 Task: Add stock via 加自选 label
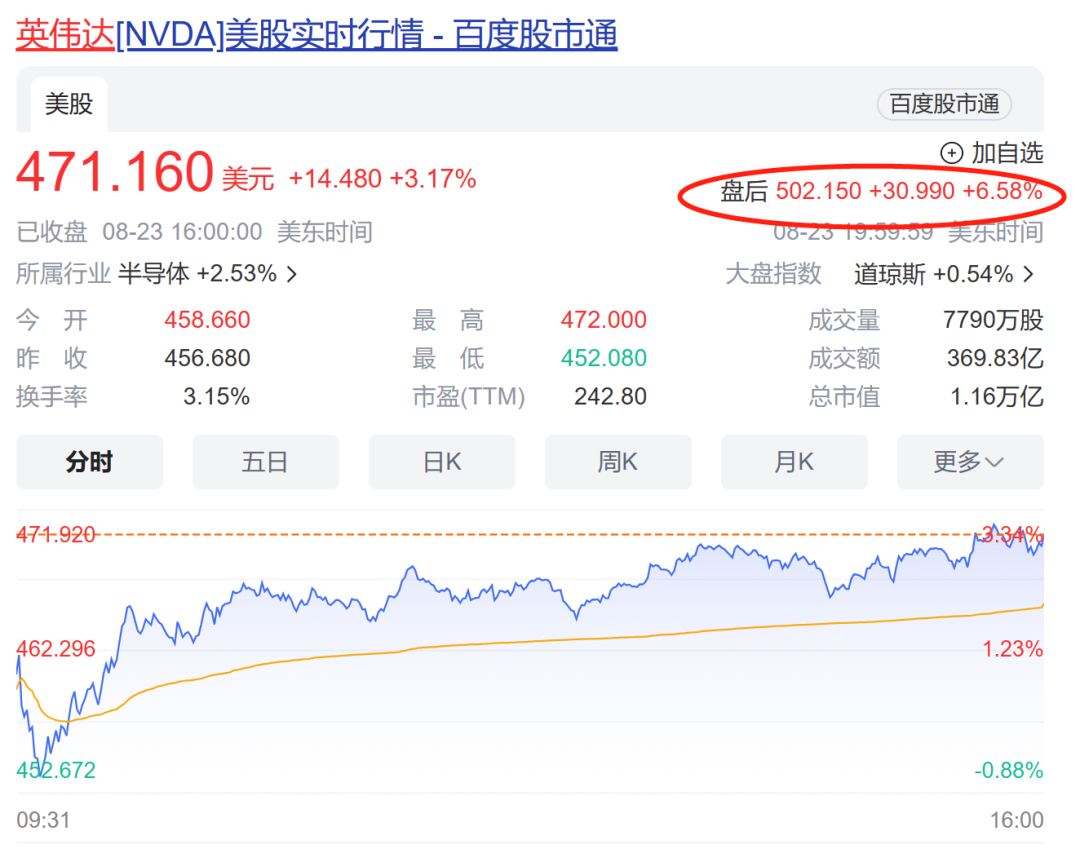tap(1007, 153)
